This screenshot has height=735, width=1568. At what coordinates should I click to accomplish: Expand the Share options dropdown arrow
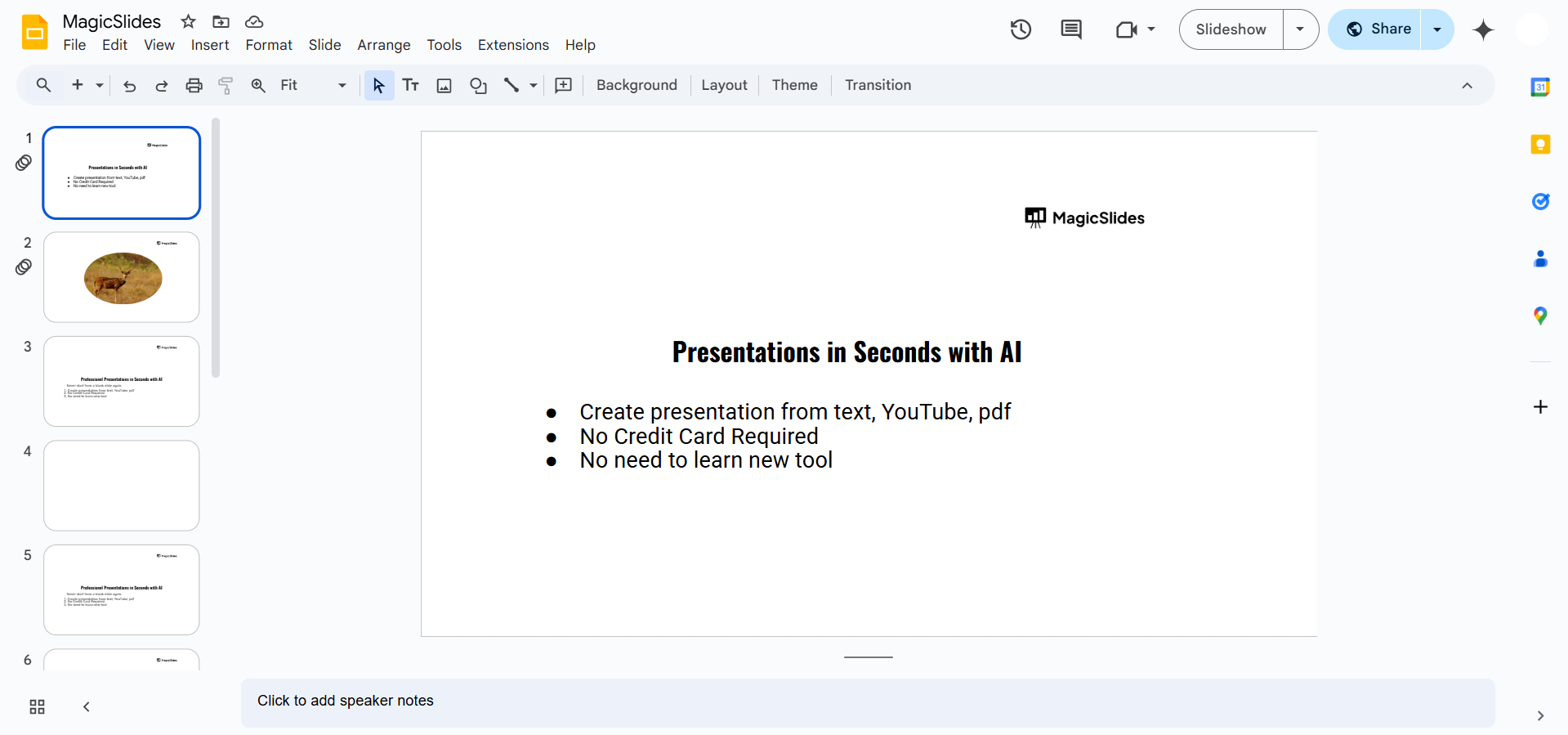click(1436, 29)
